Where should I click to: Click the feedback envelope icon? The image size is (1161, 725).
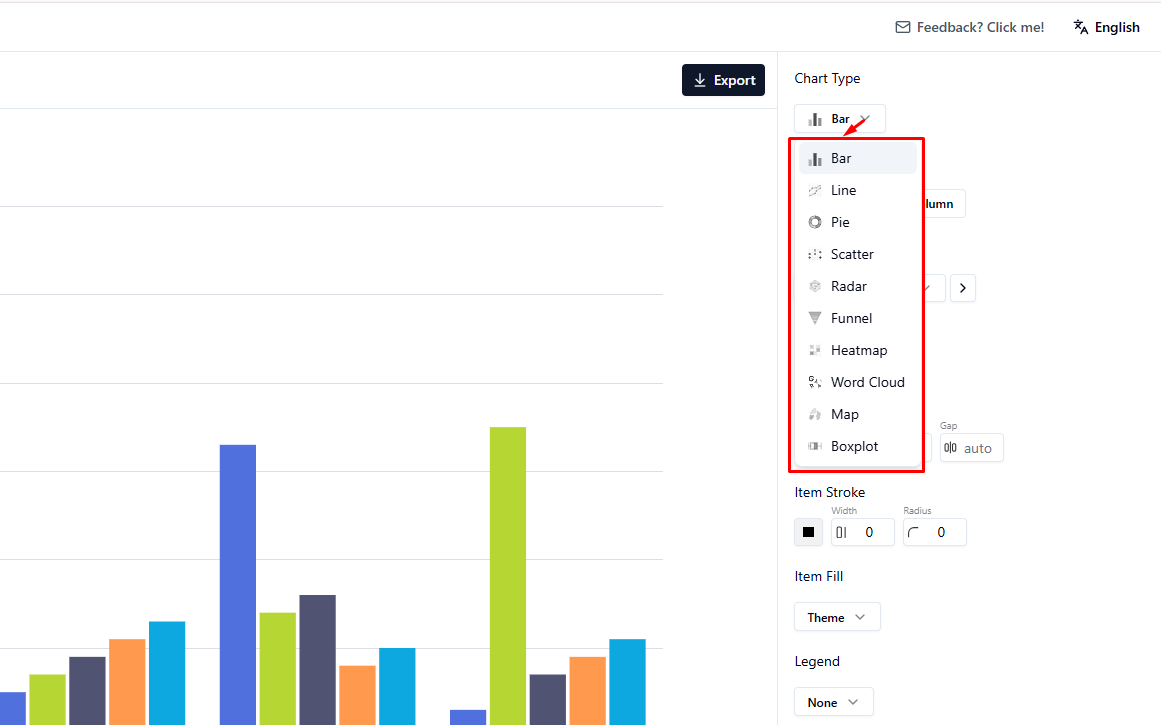(x=902, y=26)
